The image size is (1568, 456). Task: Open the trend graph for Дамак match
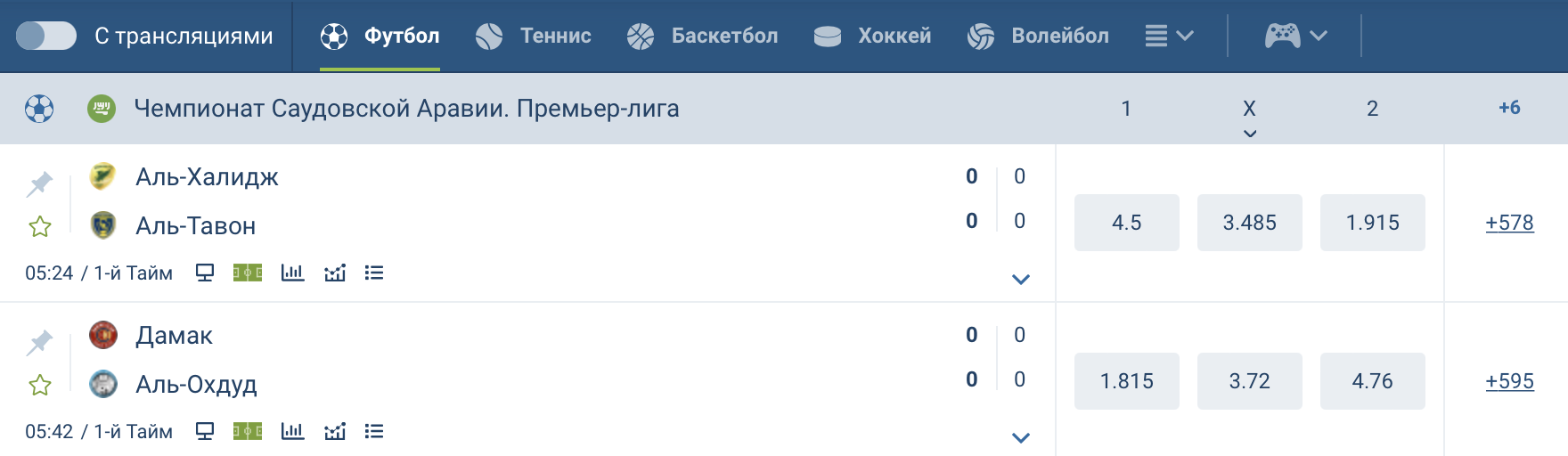click(335, 431)
